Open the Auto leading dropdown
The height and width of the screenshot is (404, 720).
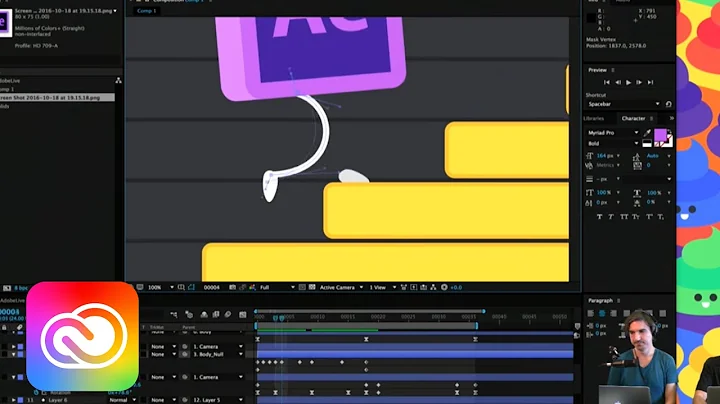[x=669, y=156]
